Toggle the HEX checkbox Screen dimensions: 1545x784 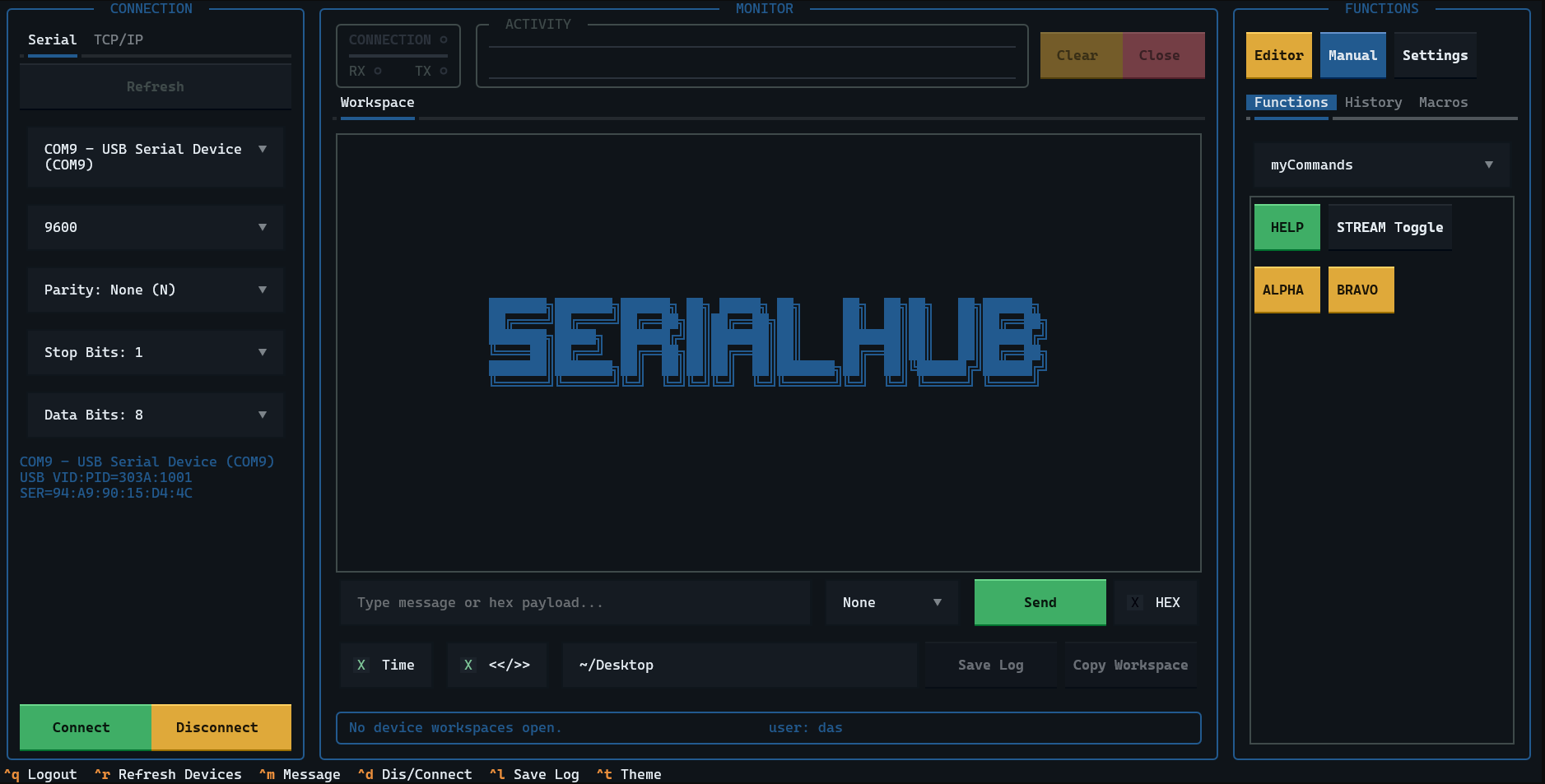pyautogui.click(x=1156, y=602)
